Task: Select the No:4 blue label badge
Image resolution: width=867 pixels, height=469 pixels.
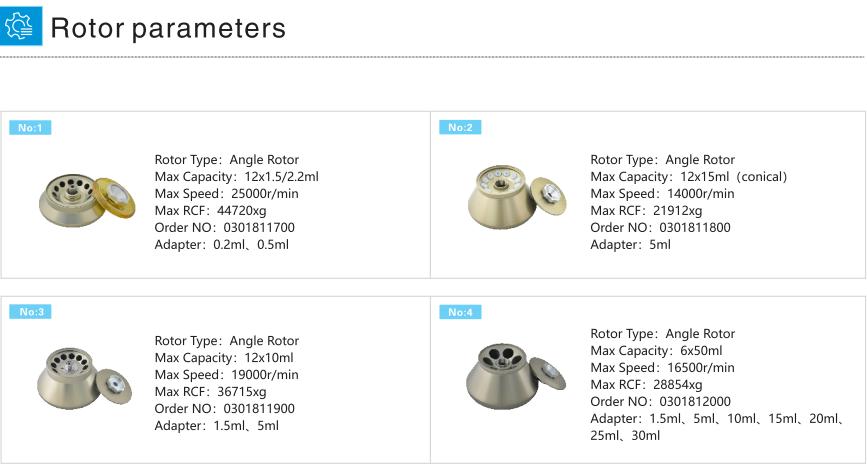Action: coord(460,312)
